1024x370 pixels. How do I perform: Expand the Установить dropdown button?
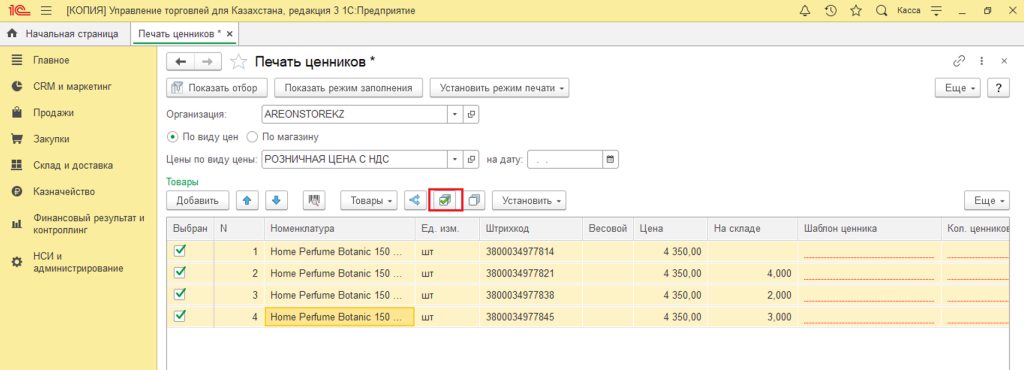(529, 201)
